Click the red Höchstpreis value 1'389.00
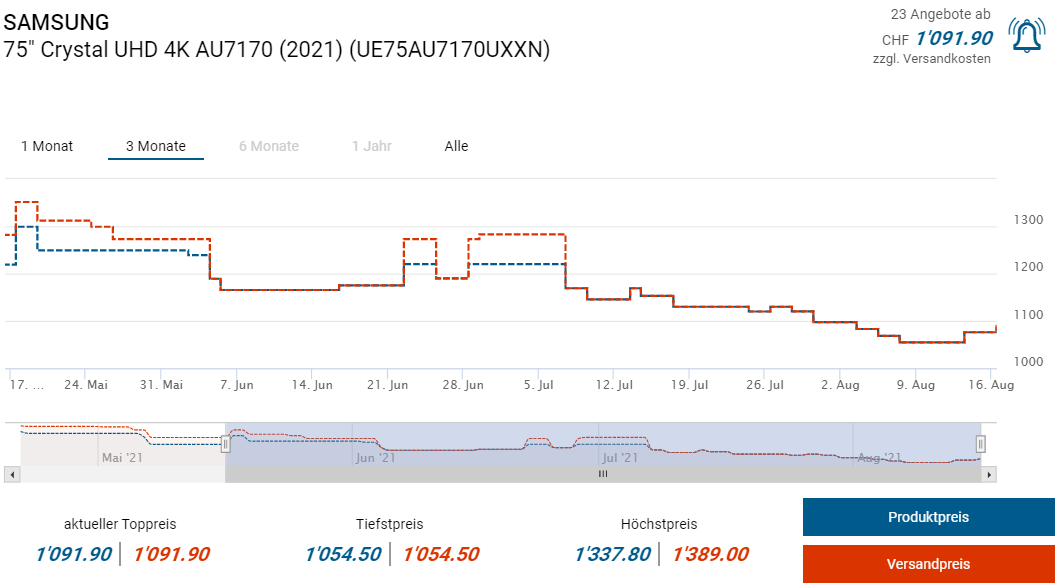This screenshot has height=587, width=1059. pyautogui.click(x=710, y=554)
